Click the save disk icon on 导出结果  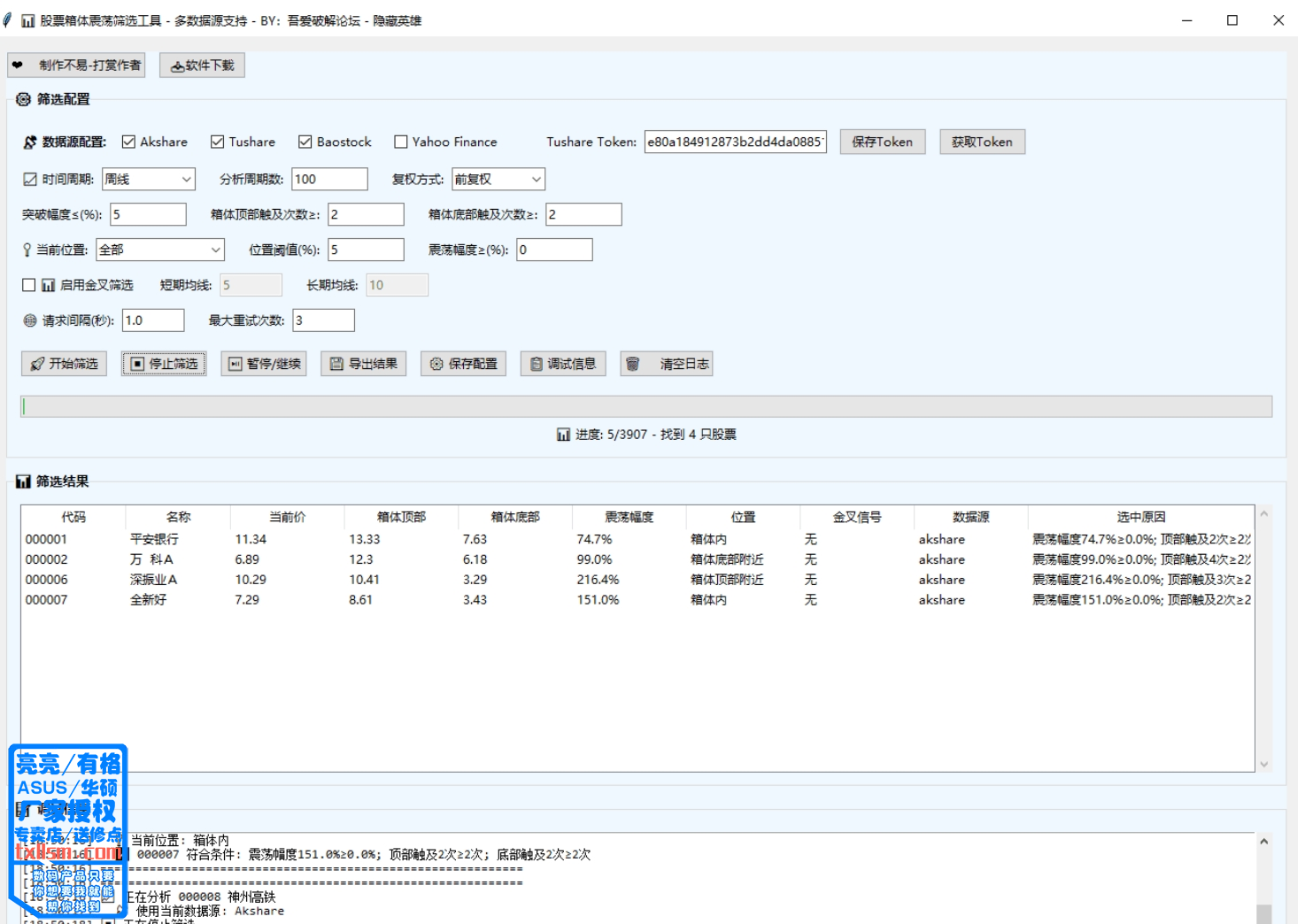[x=336, y=364]
